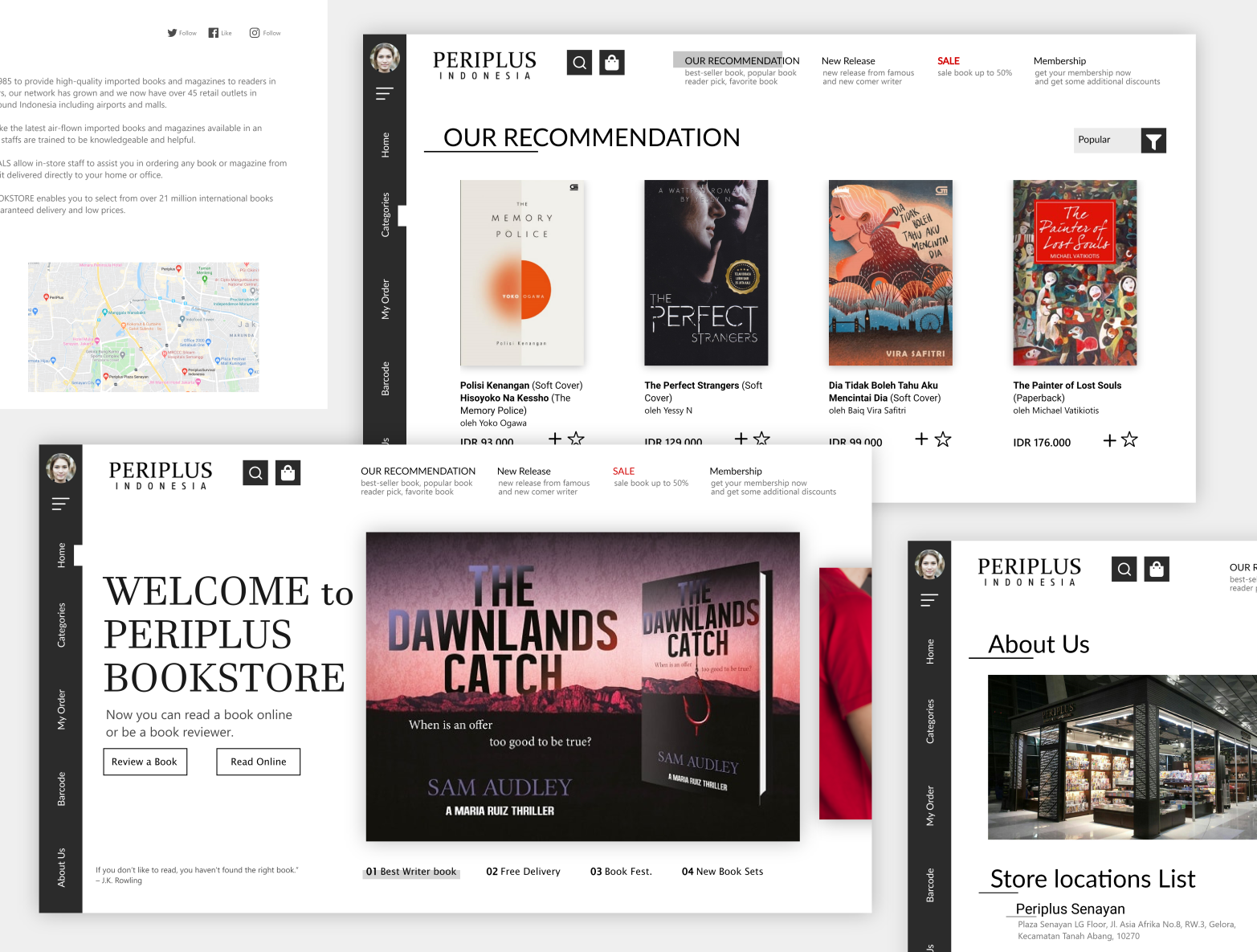Switch to the 02 Free Delivery slide
The height and width of the screenshot is (952, 1257).
[x=523, y=871]
